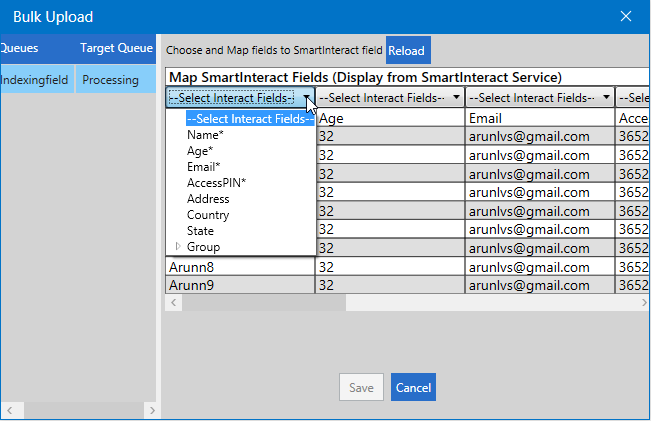Choose Email* in the field list
Screen dimensions: 651x421
[x=204, y=167]
